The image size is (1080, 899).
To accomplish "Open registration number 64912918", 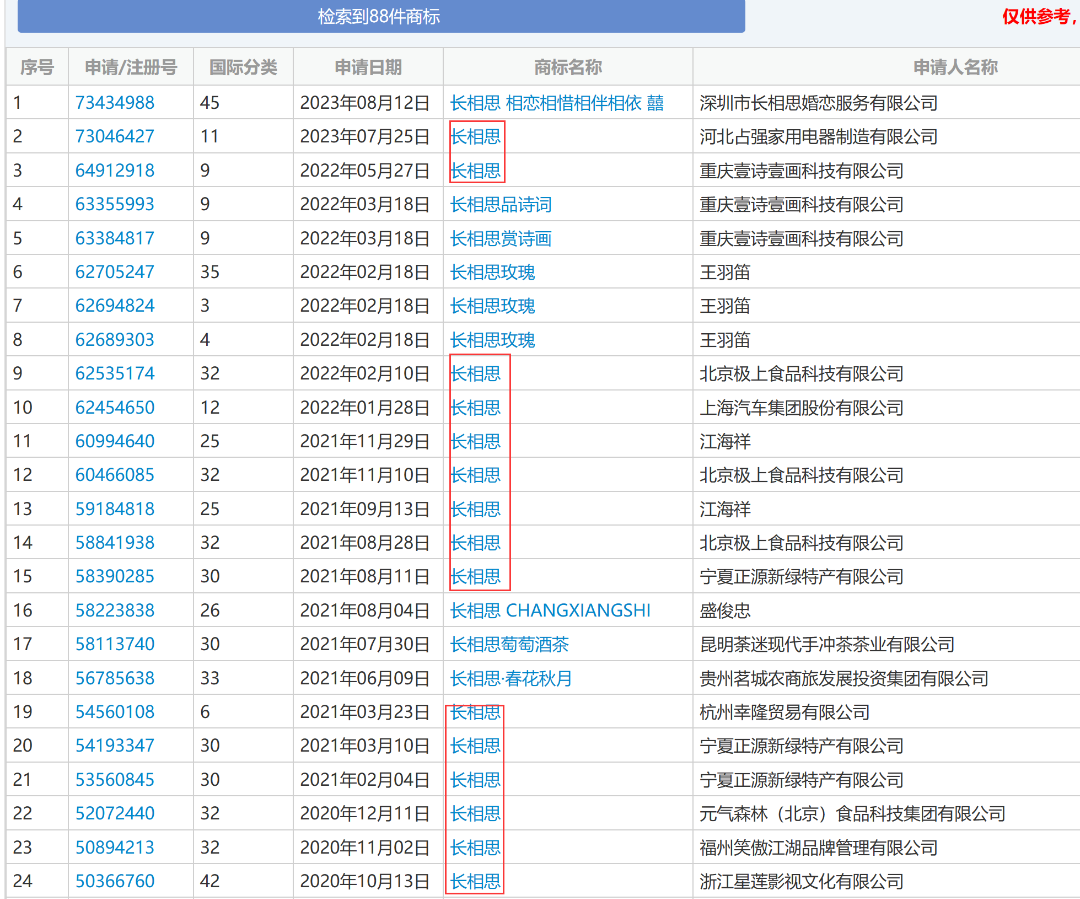I will click(114, 170).
